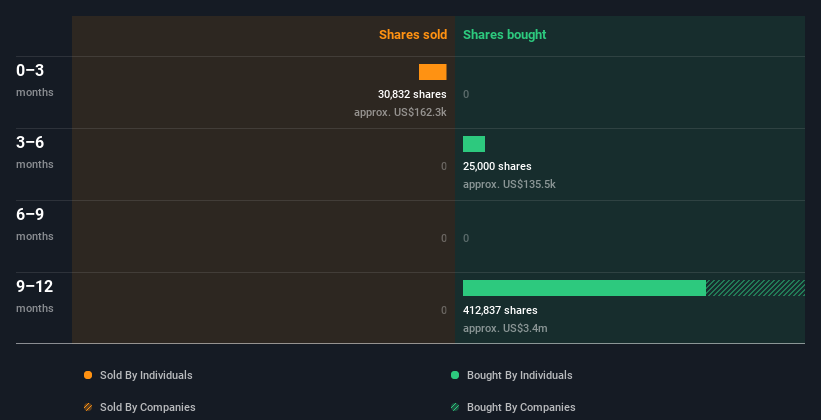
Task: Click the 3–6 months row label
Action: pos(35,152)
